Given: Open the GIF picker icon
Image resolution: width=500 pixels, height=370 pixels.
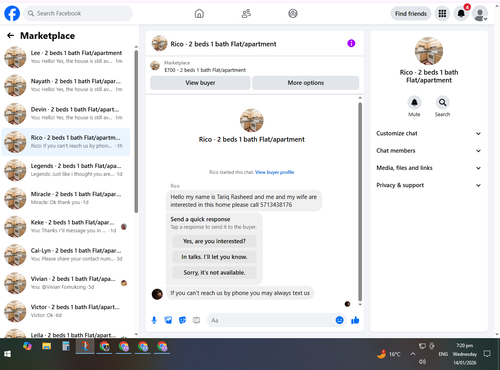Looking at the screenshot, I should click(197, 320).
